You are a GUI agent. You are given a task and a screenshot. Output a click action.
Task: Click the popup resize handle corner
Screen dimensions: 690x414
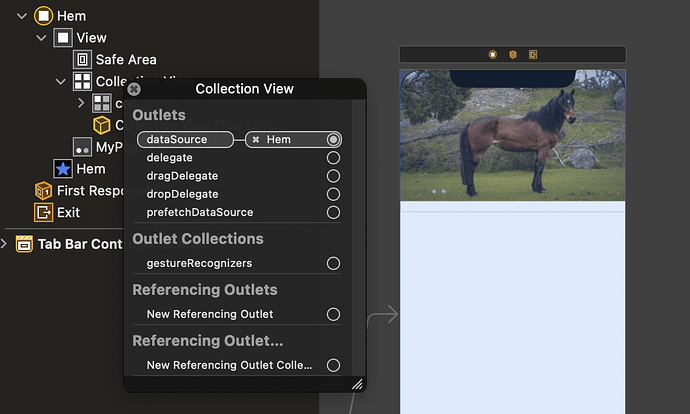[357, 384]
